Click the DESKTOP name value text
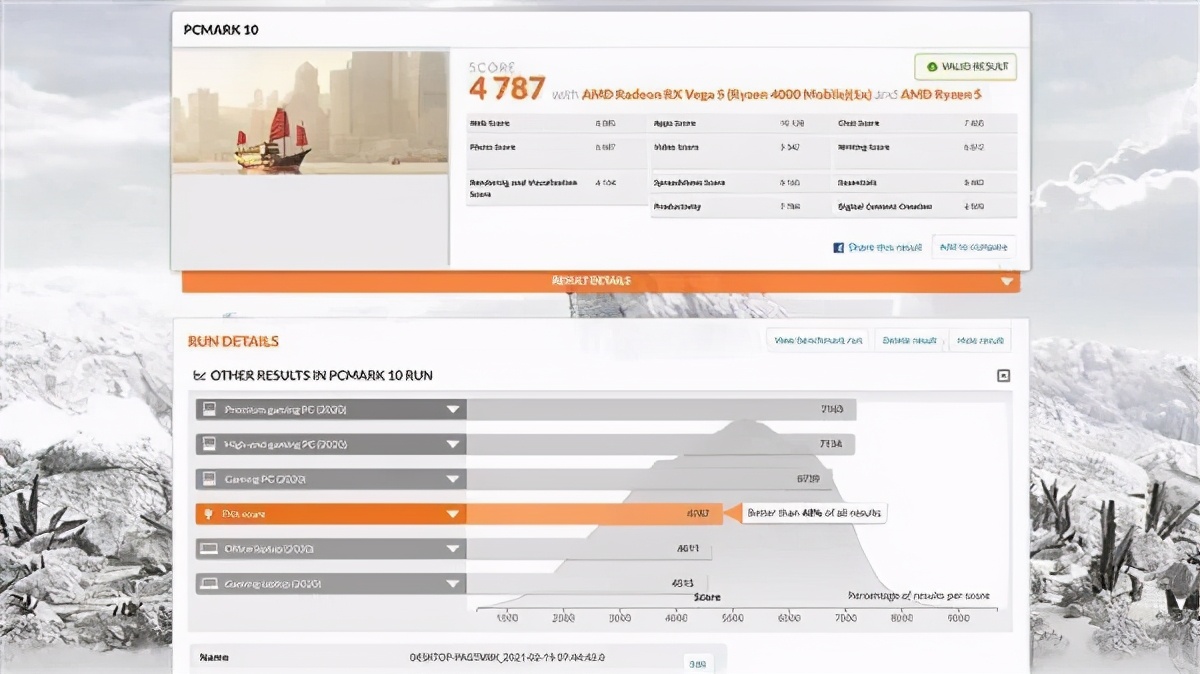The height and width of the screenshot is (674, 1200). (508, 658)
